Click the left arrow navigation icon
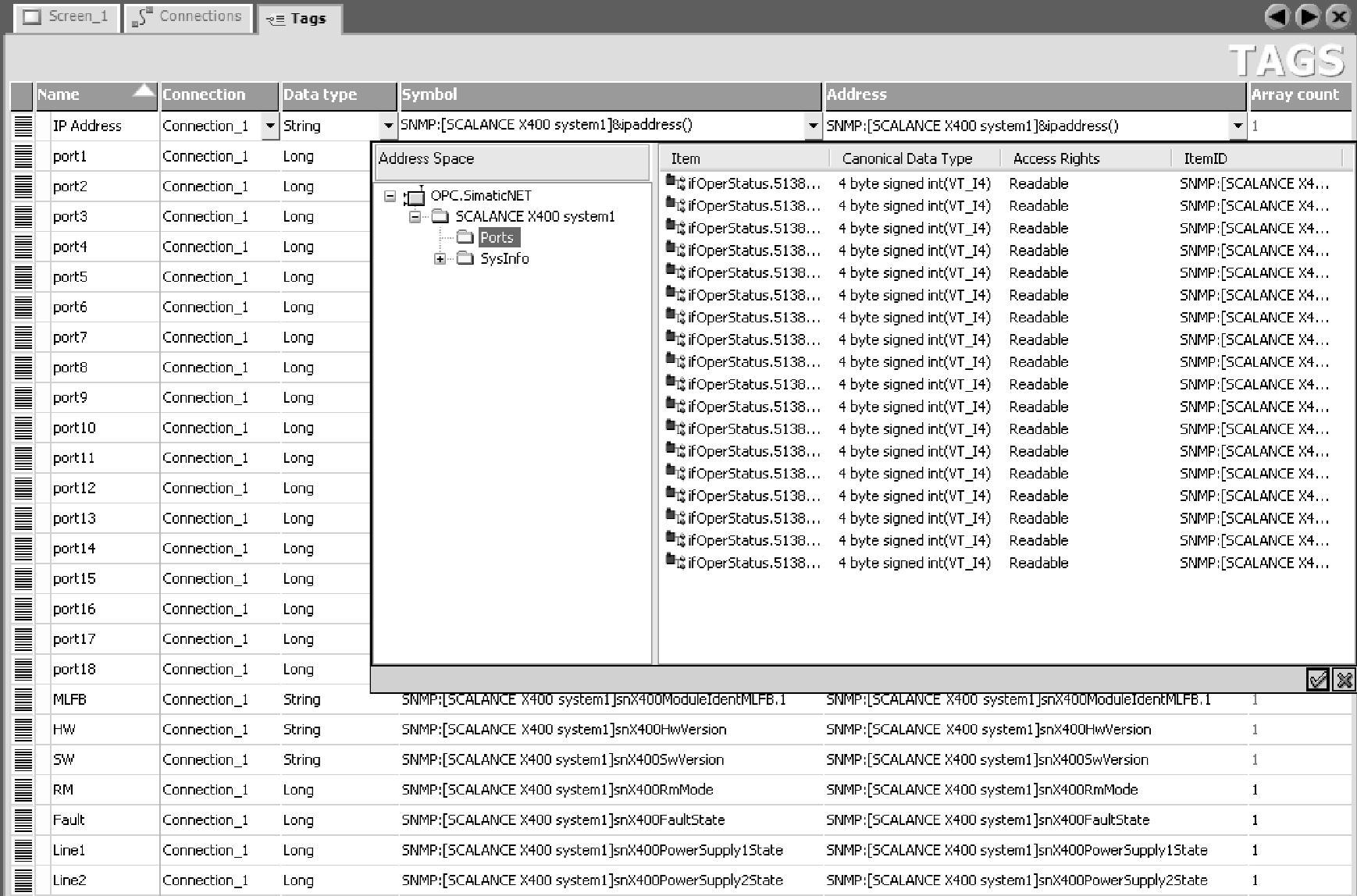Screen dimensions: 1357x896 [1277, 16]
